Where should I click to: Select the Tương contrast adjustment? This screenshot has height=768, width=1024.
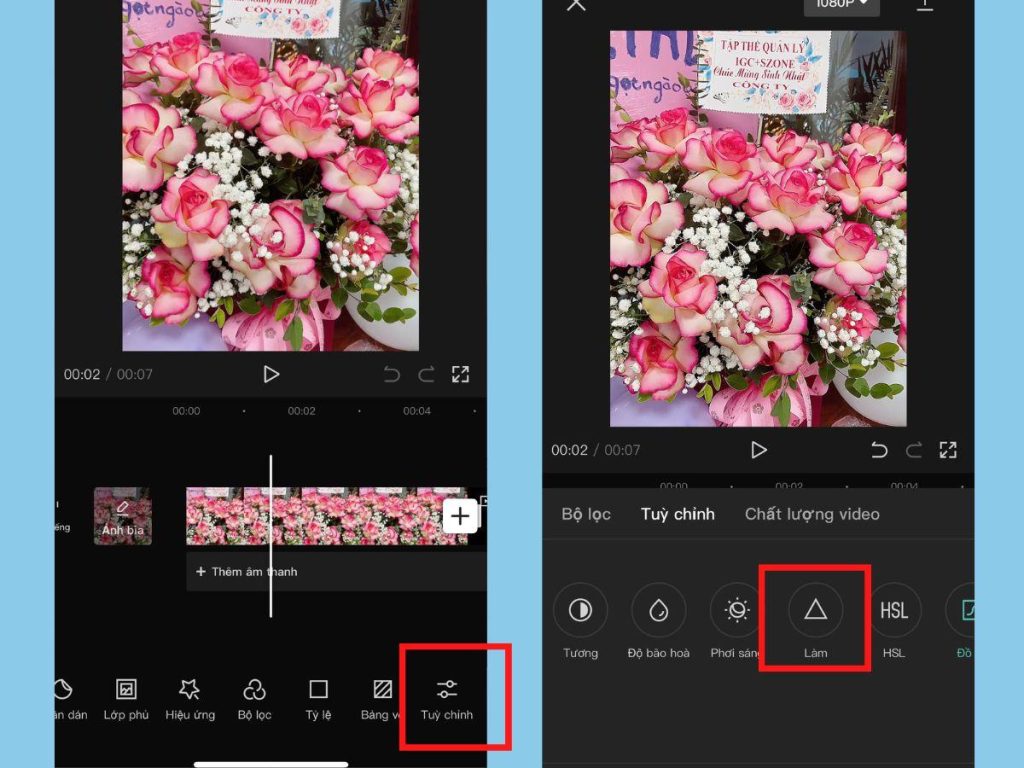pos(580,611)
